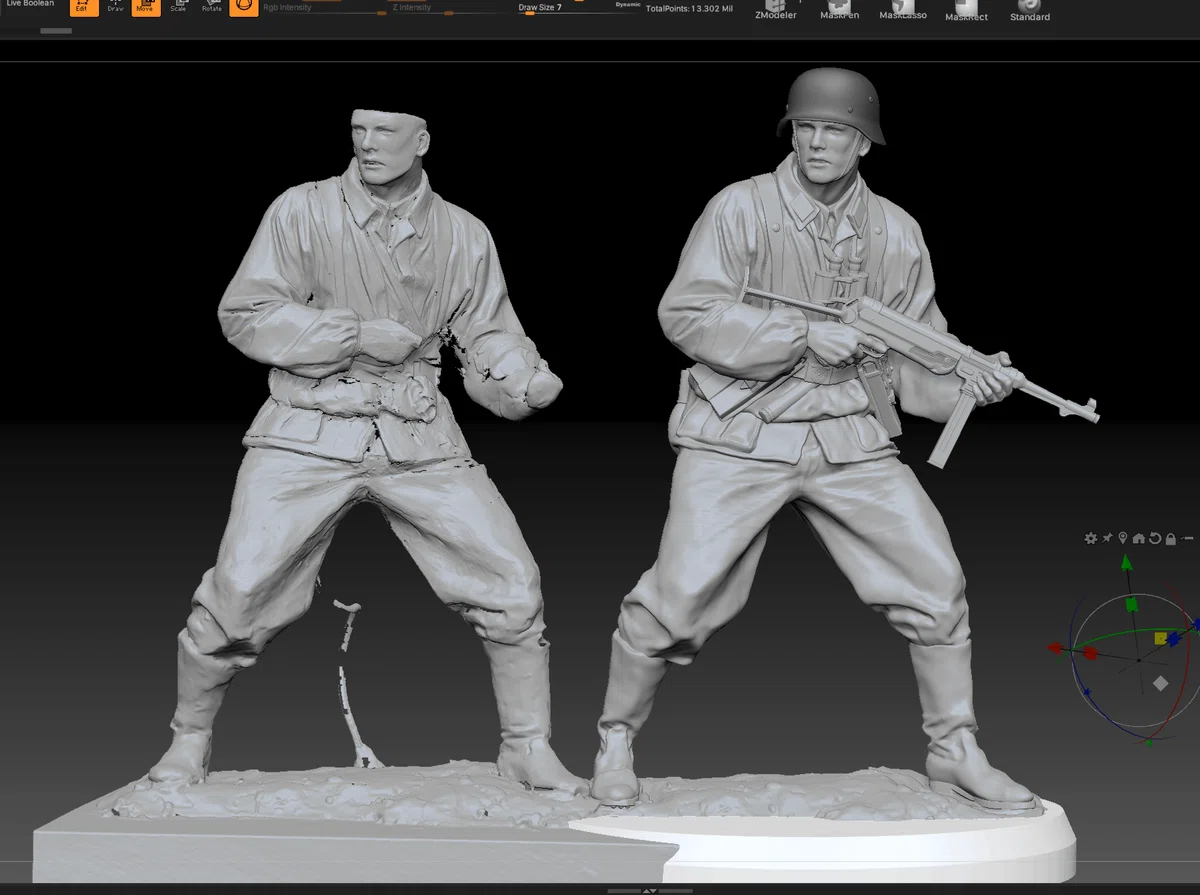Click the gizmo sticky pin icon
Screen dimensions: 1200x895
[1107, 538]
